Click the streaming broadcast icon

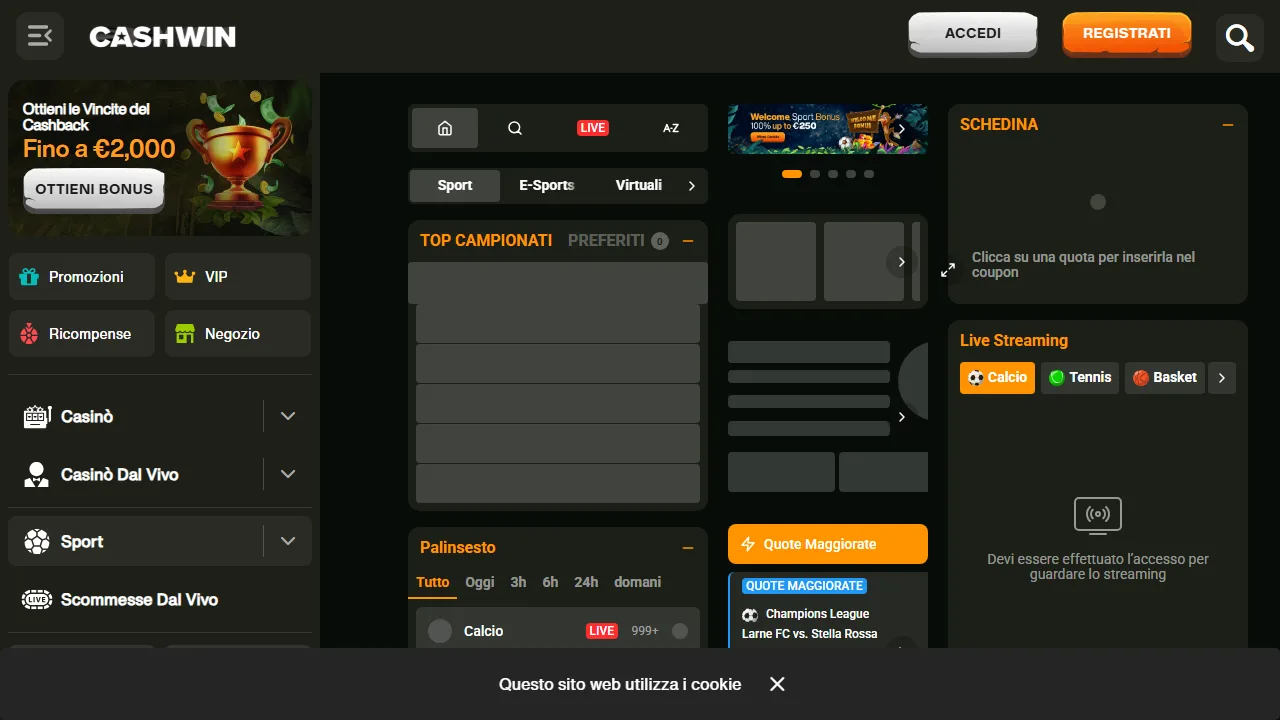[1098, 515]
